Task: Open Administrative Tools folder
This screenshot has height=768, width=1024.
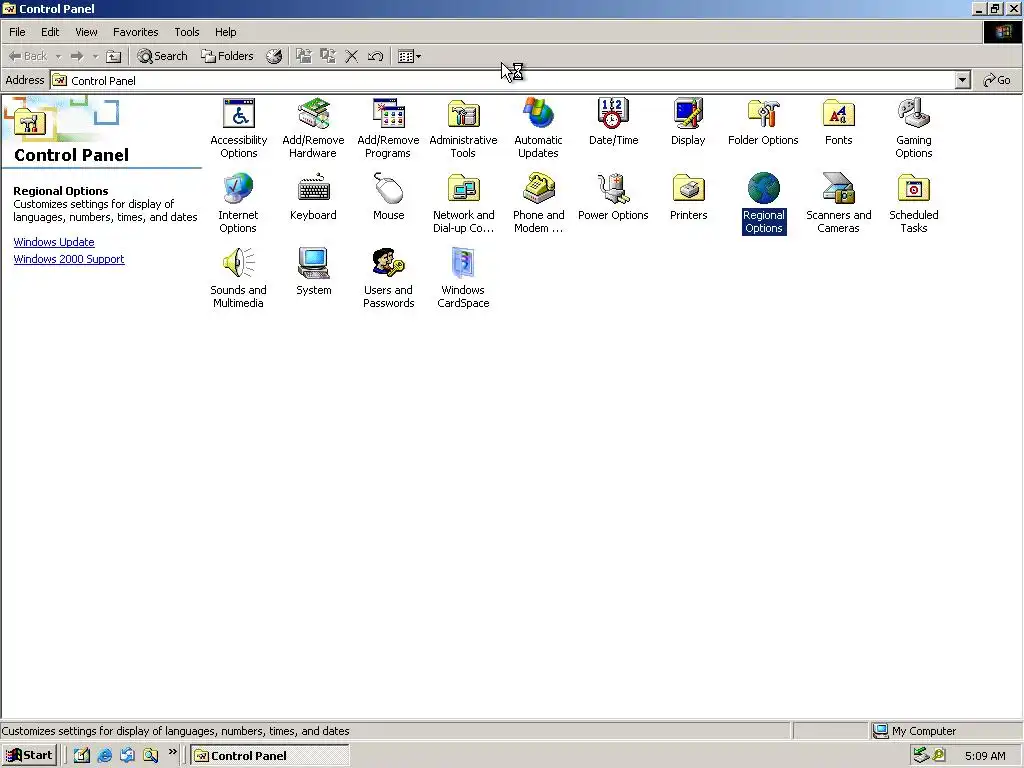Action: point(463,128)
